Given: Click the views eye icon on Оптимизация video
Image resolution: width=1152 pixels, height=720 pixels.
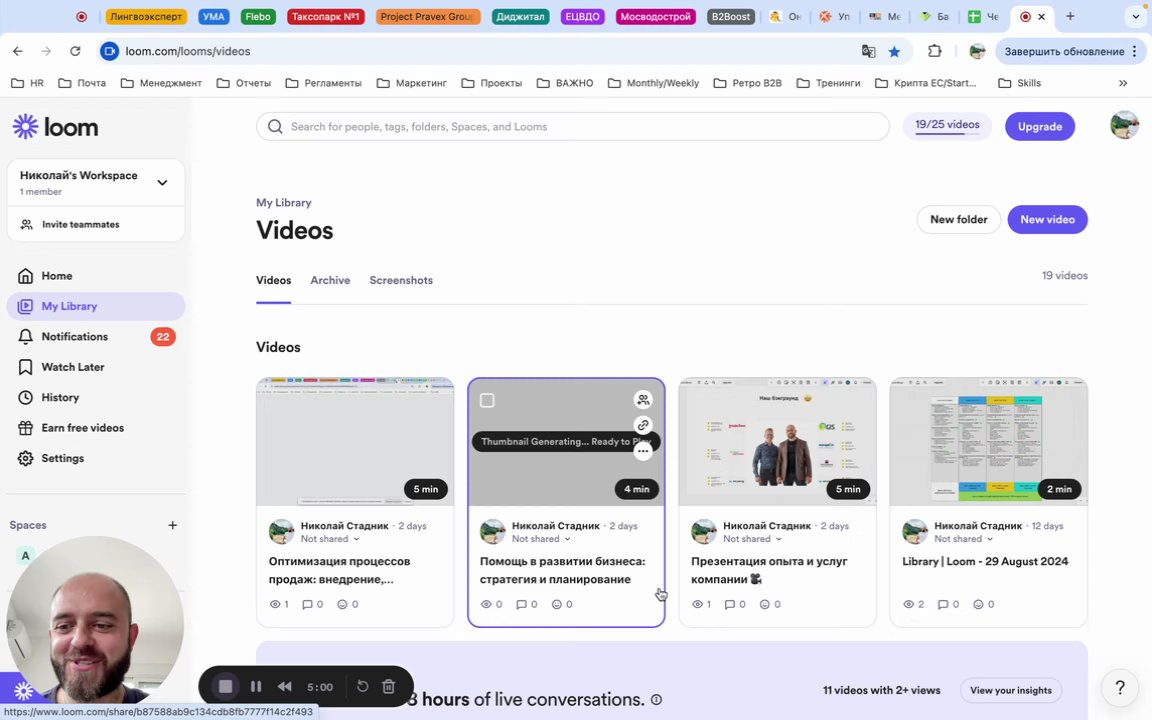Looking at the screenshot, I should click(275, 605).
